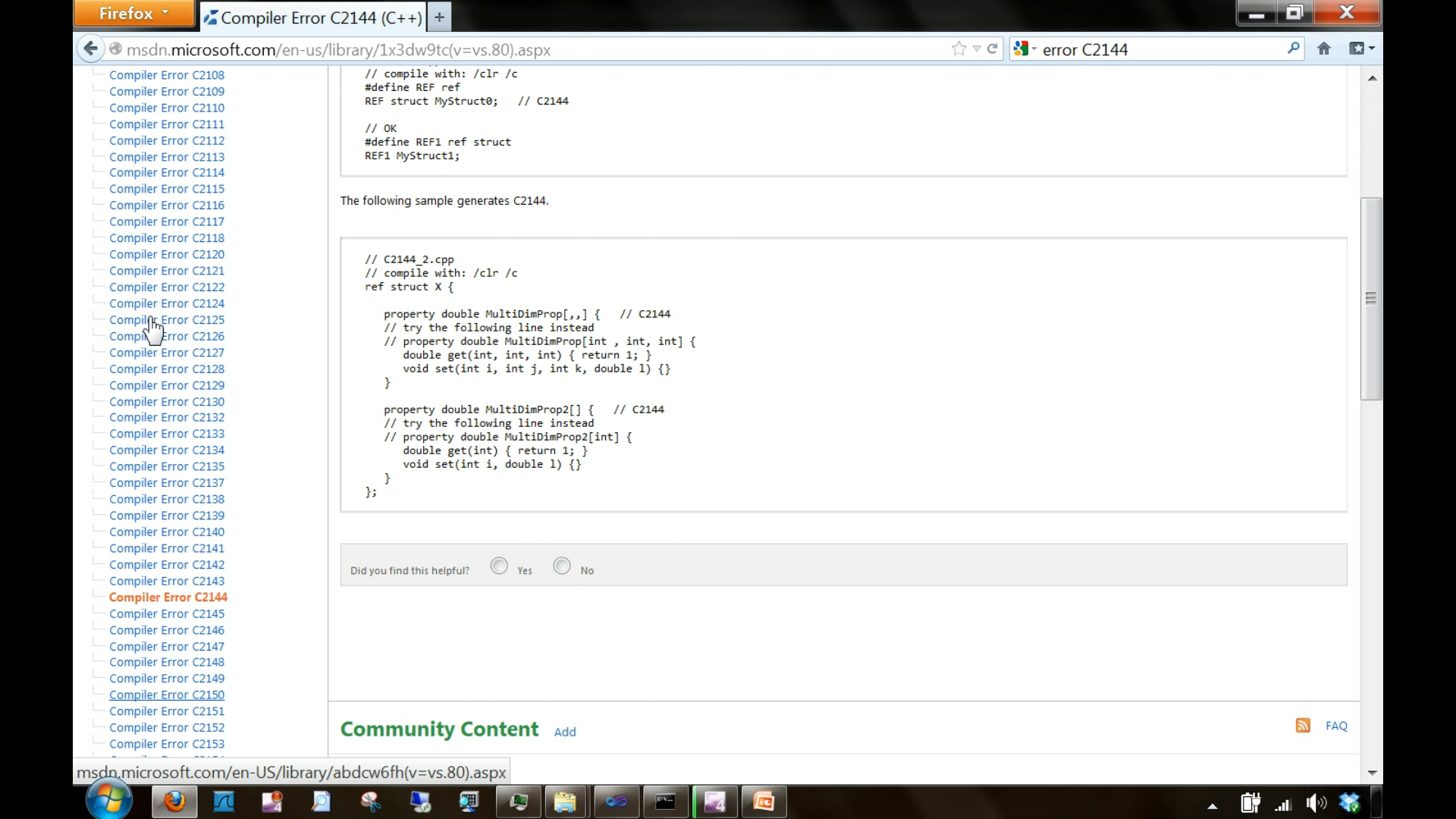Open Compiler Error C2150 from the sidebar
1456x819 pixels.
point(167,695)
